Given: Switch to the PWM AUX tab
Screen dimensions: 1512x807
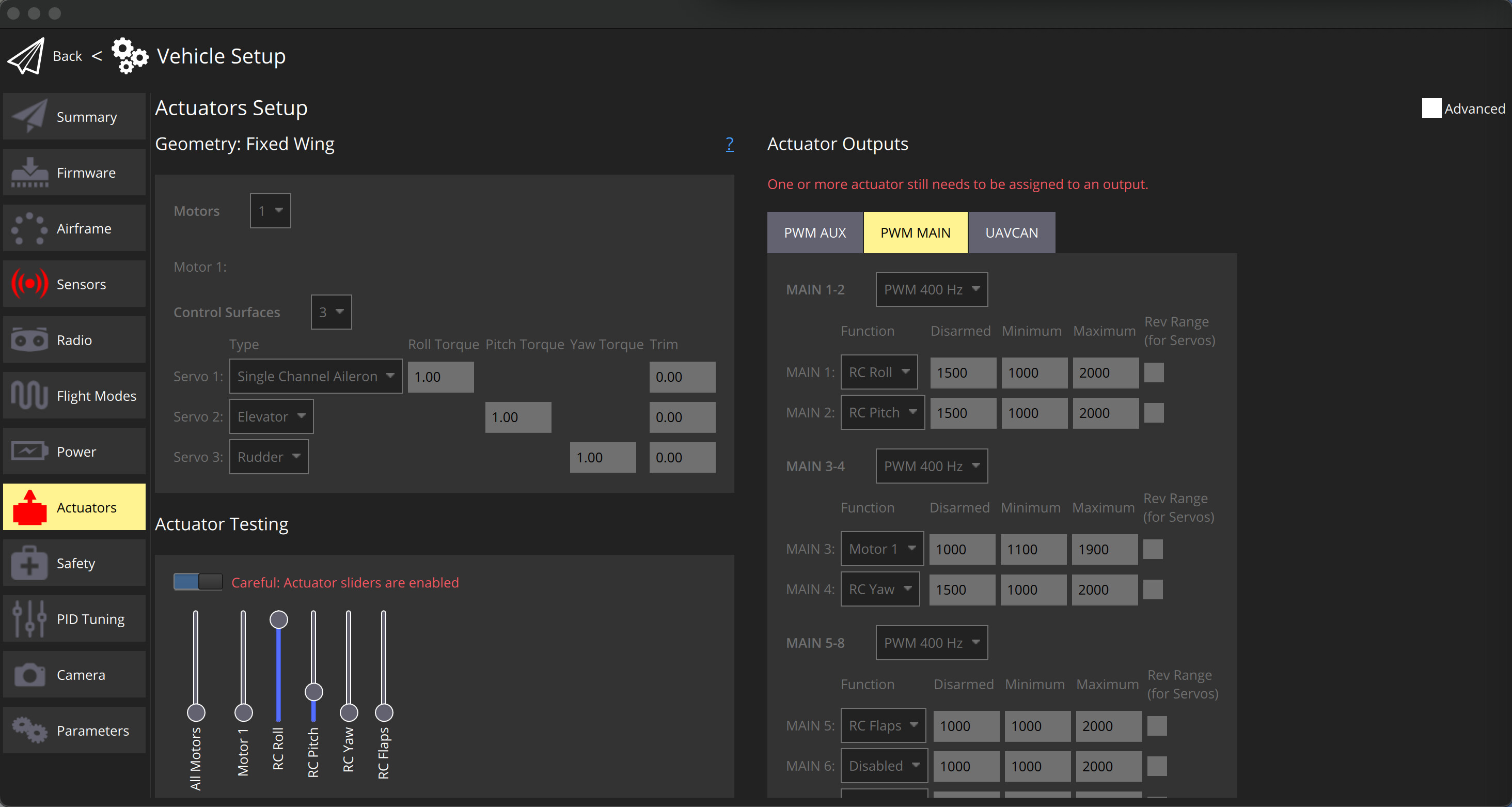Looking at the screenshot, I should [815, 232].
